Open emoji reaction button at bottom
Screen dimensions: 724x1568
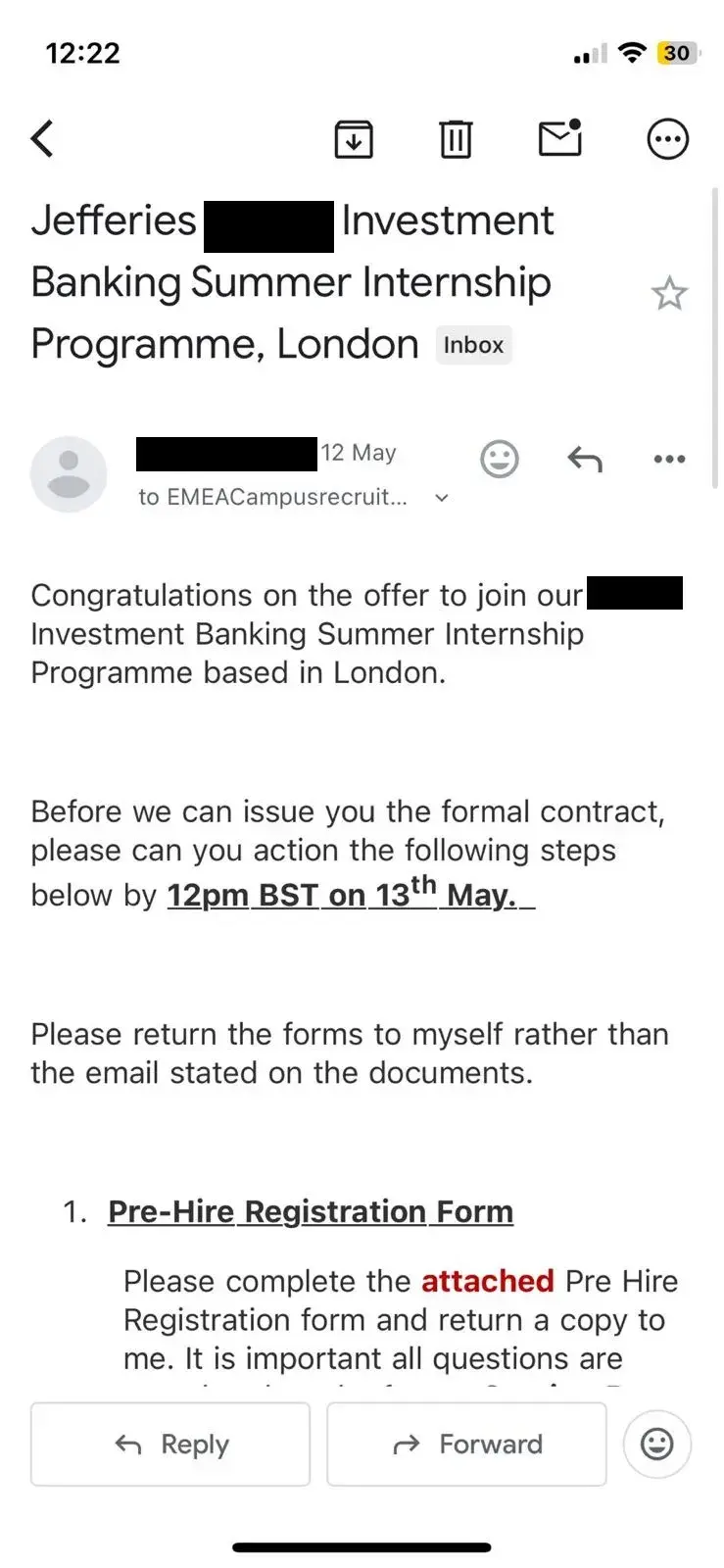[x=656, y=1444]
